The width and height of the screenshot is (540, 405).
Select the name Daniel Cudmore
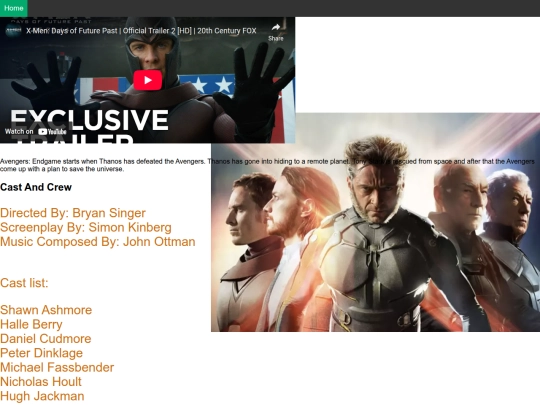[x=45, y=339]
